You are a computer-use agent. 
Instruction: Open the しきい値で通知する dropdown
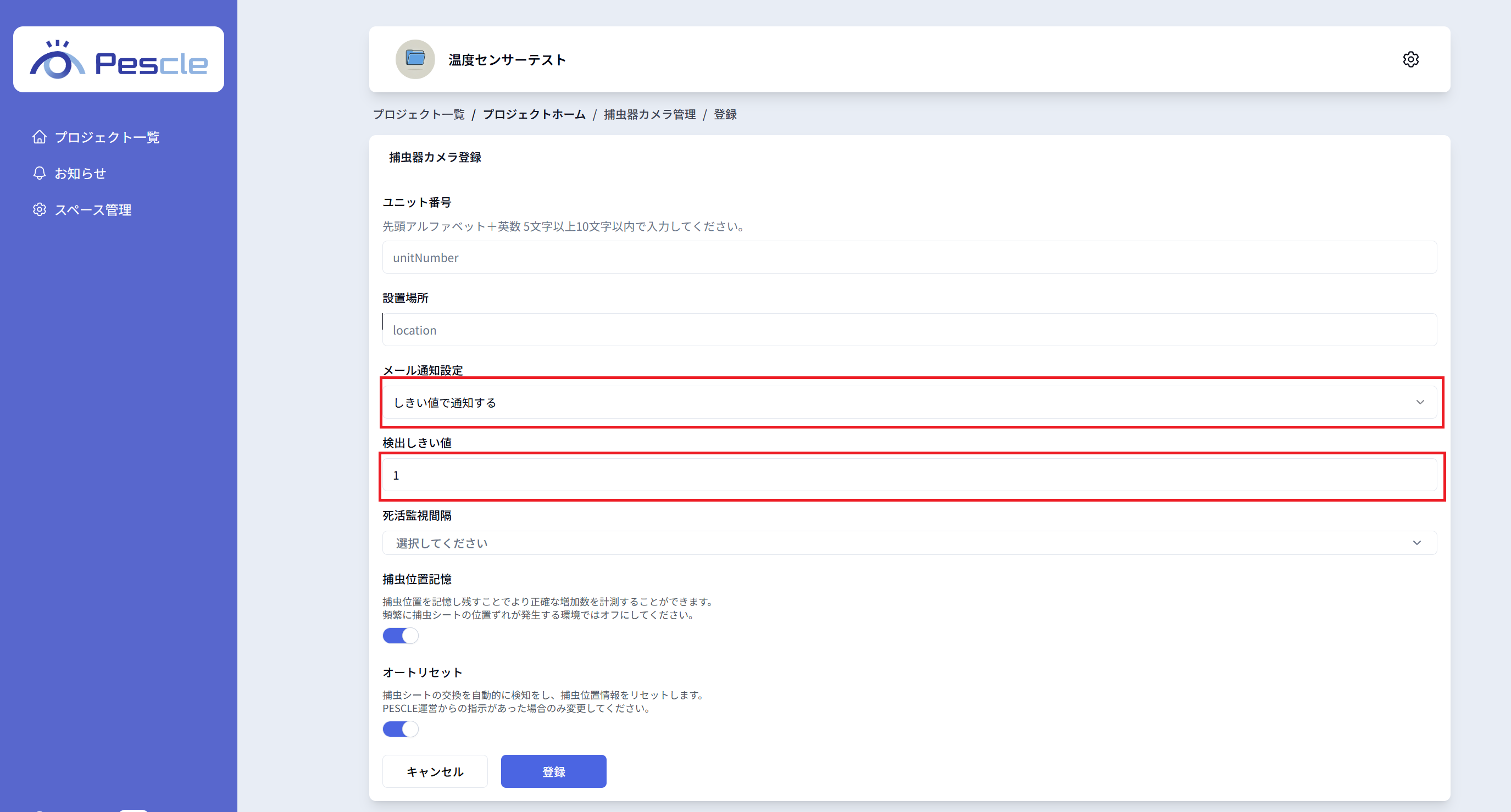tap(909, 403)
